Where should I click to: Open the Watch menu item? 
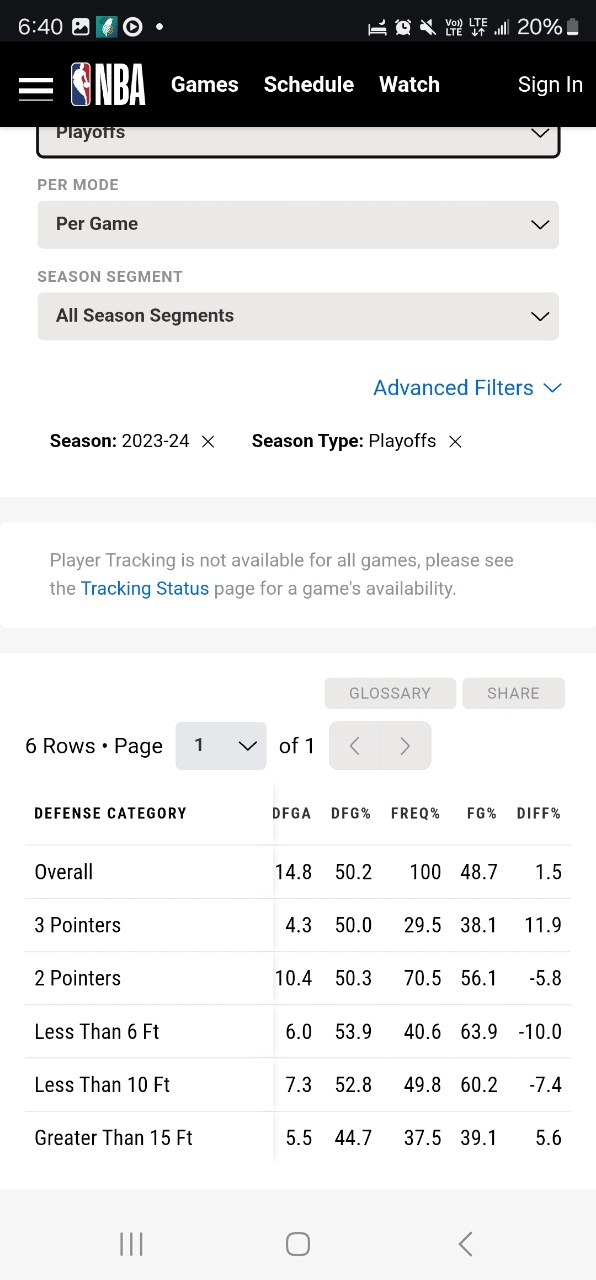[409, 85]
